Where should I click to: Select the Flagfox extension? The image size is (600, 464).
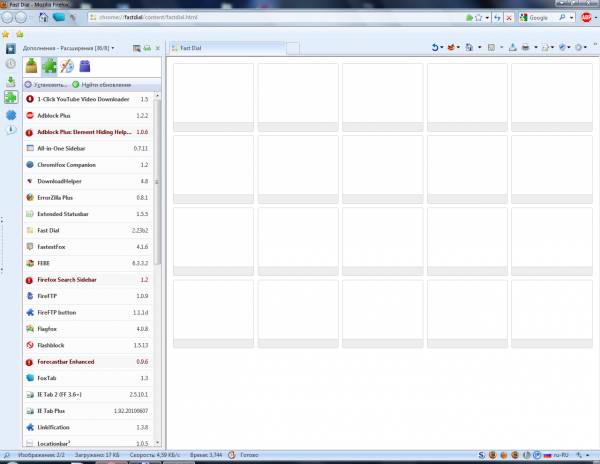click(x=88, y=329)
